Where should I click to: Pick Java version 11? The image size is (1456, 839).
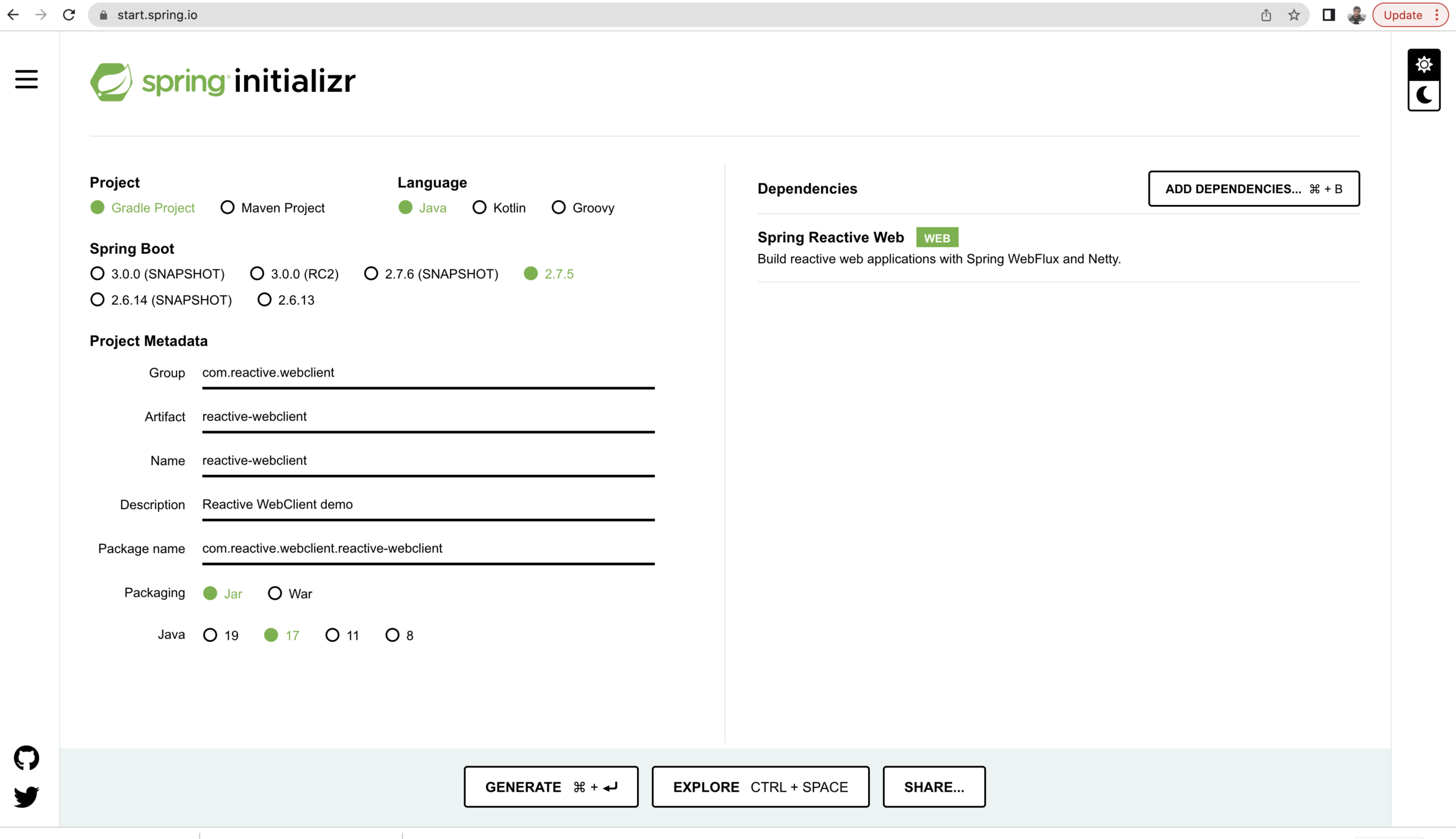tap(332, 635)
